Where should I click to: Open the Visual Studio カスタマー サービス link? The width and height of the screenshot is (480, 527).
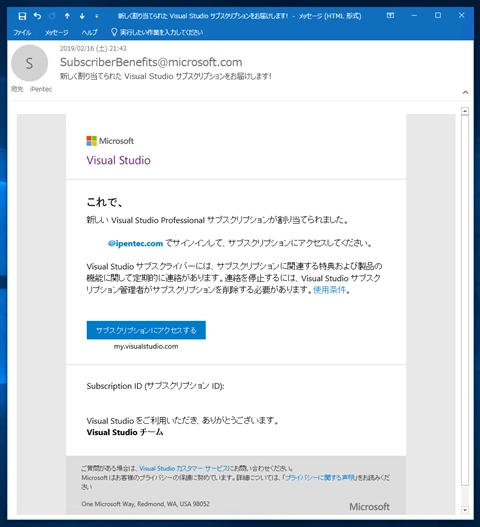coord(184,468)
